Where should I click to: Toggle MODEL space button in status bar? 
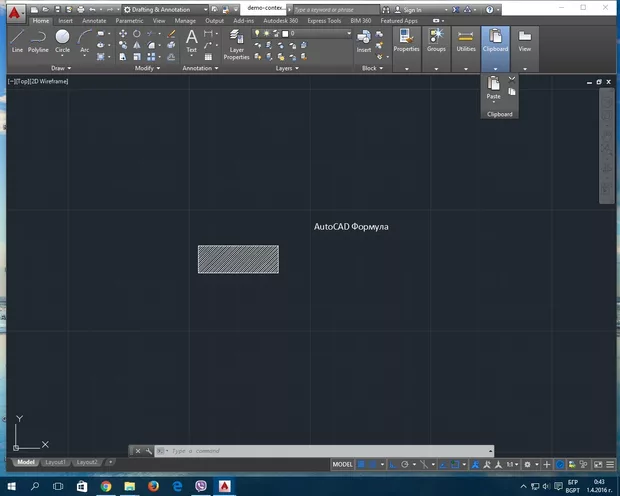pos(342,465)
